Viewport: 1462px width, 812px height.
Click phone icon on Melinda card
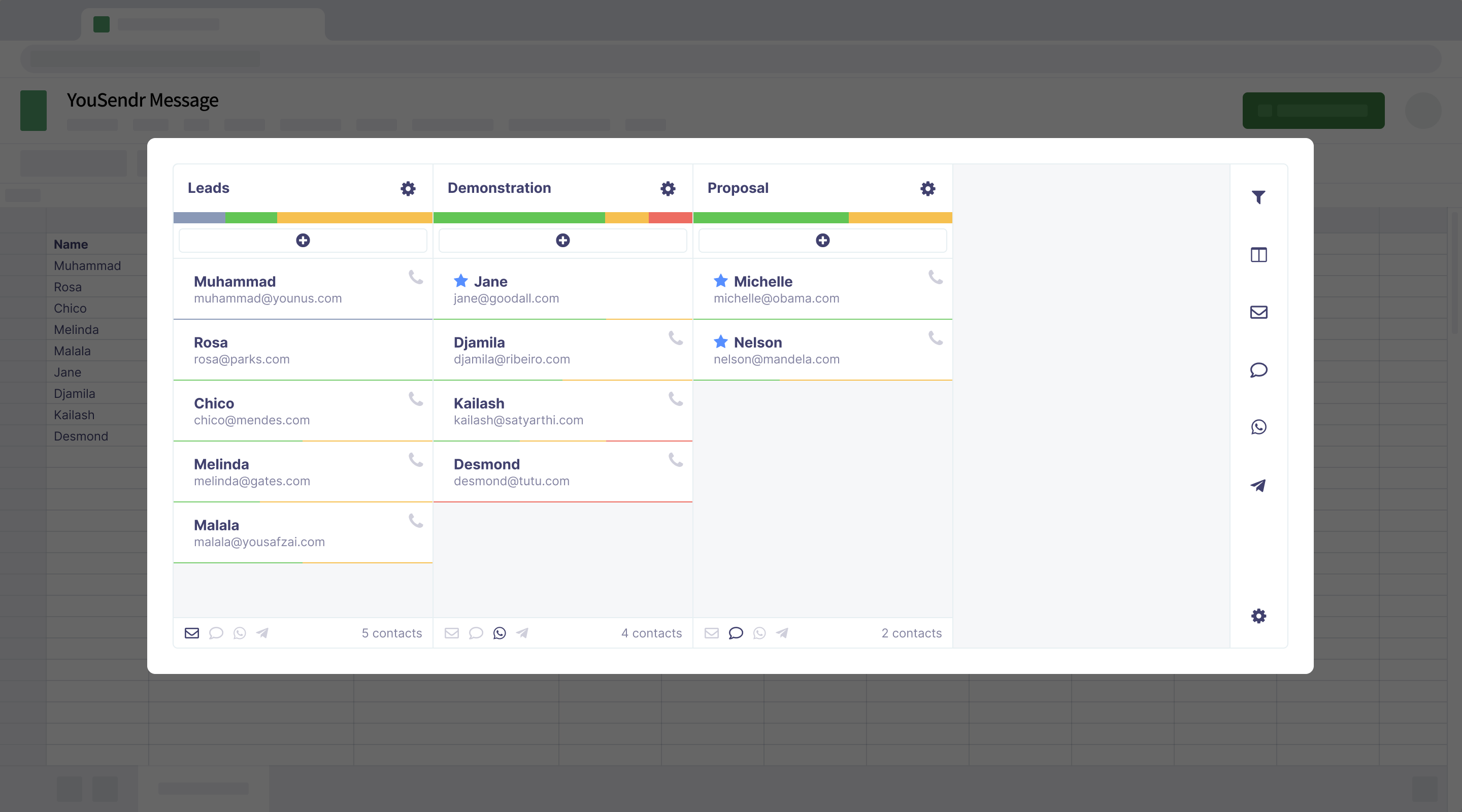(x=416, y=460)
